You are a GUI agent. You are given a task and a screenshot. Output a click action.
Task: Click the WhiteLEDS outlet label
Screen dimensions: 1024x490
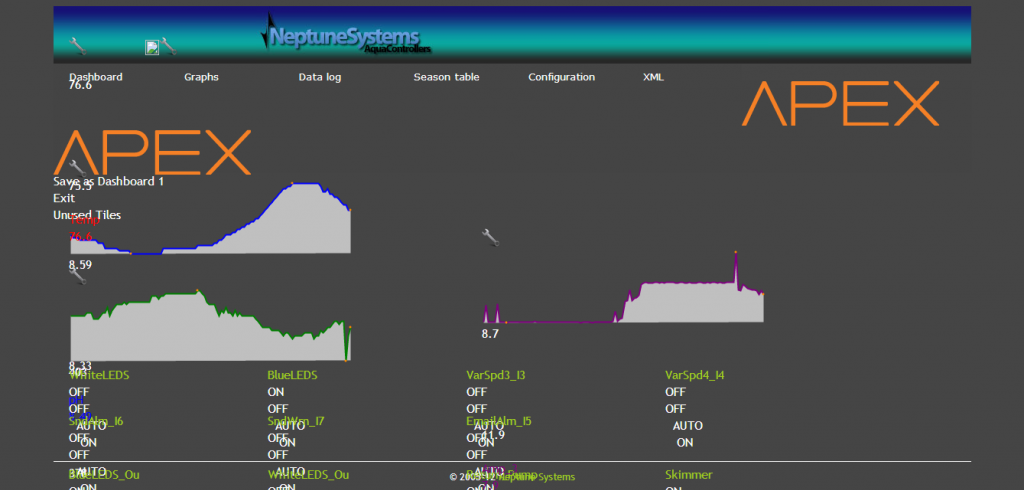click(99, 376)
